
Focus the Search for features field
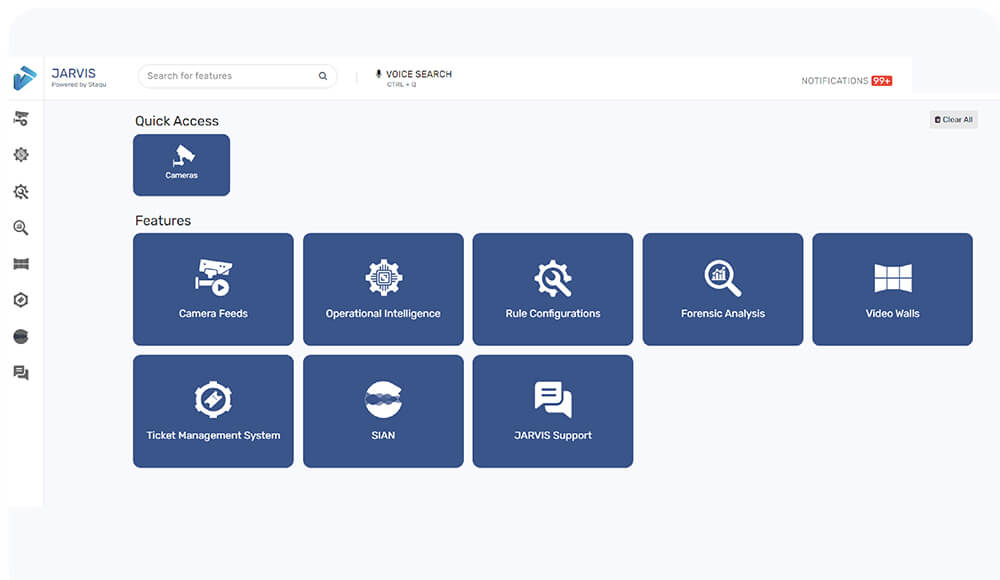(237, 76)
